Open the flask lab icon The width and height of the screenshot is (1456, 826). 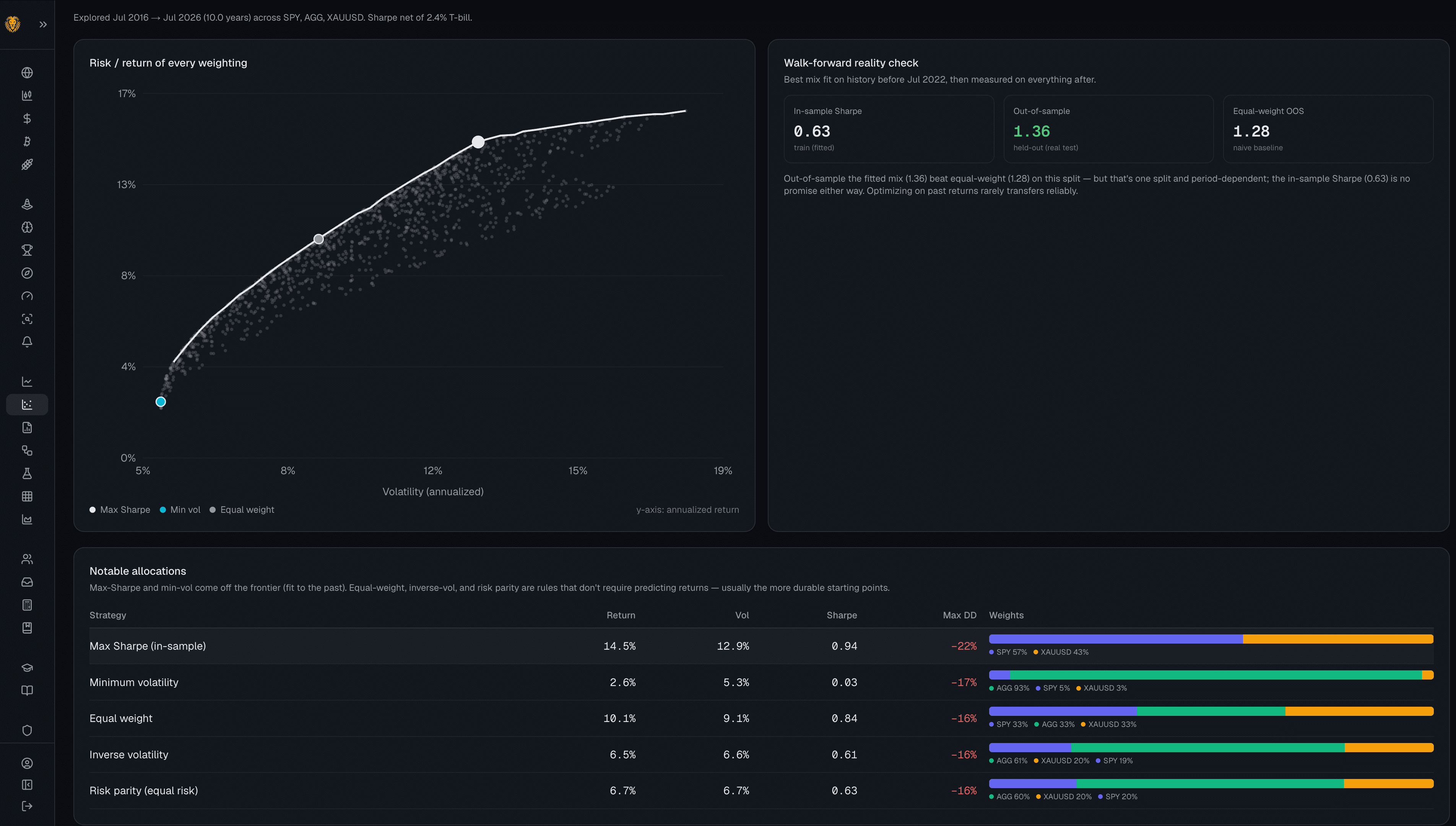[x=27, y=473]
